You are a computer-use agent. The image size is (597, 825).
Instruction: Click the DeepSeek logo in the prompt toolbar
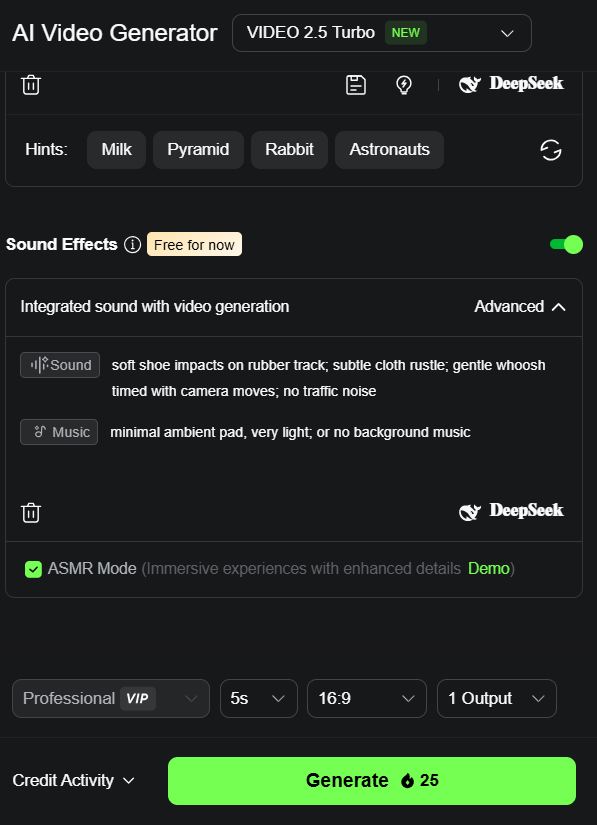511,84
